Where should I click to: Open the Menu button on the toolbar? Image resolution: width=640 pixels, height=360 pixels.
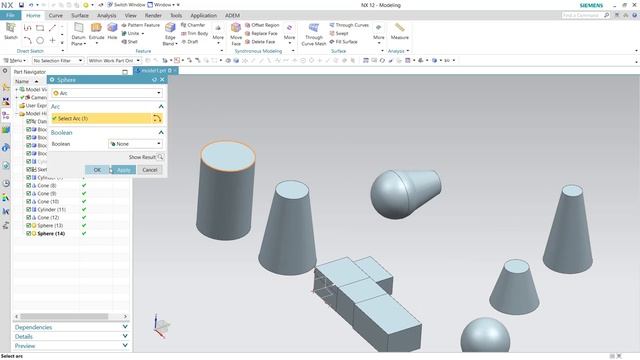15,60
